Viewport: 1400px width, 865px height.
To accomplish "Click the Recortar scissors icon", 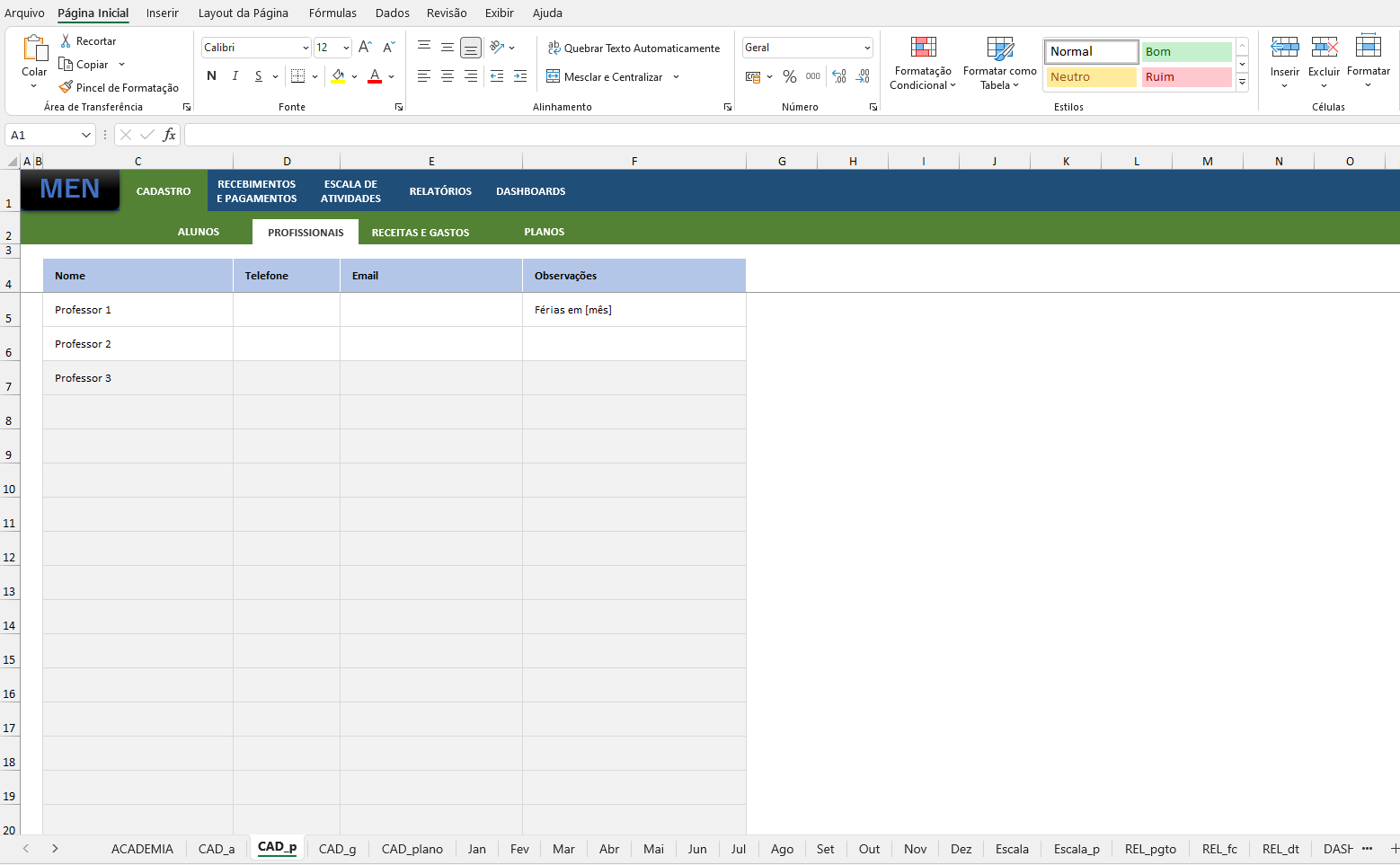I will click(66, 41).
